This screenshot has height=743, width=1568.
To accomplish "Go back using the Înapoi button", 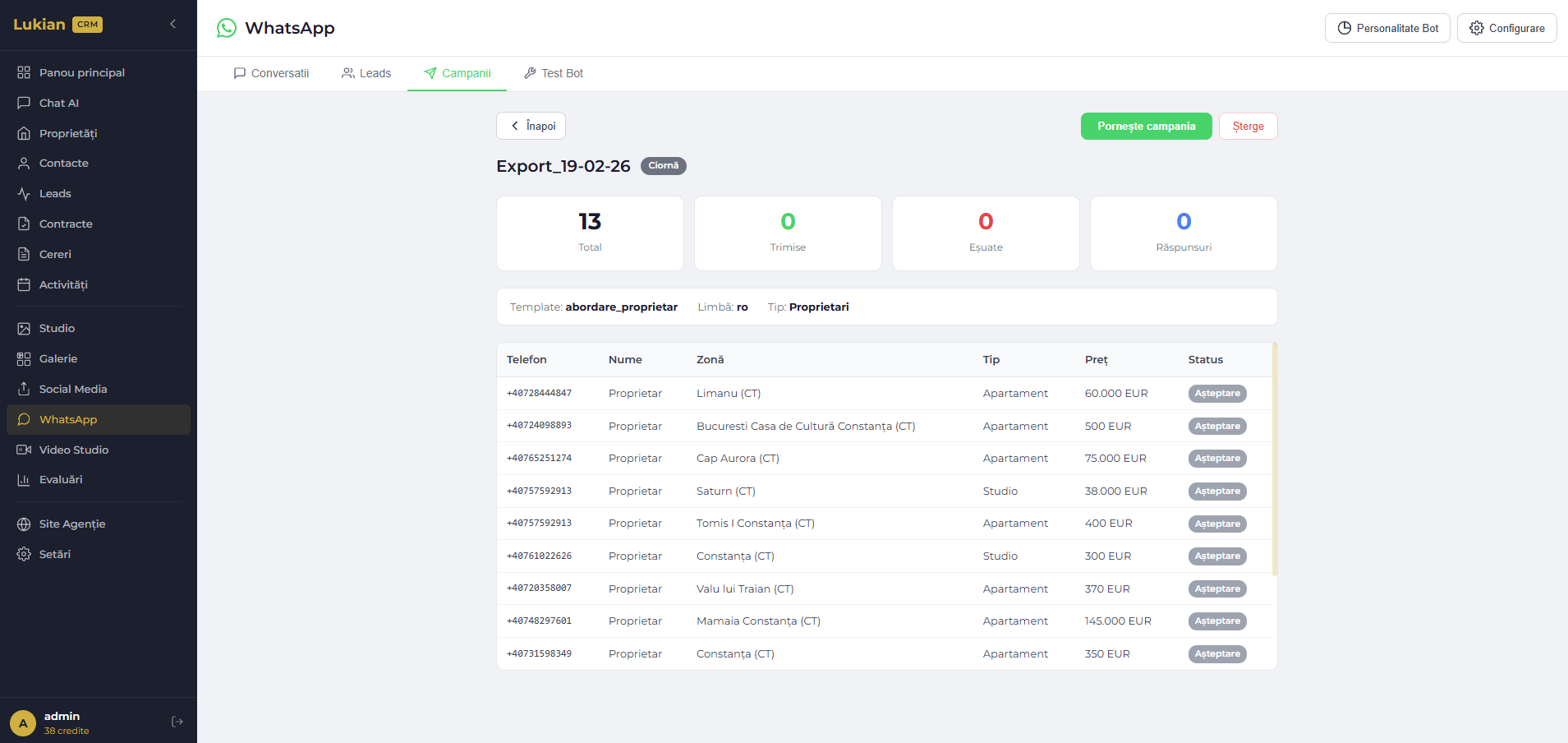I will [x=530, y=125].
